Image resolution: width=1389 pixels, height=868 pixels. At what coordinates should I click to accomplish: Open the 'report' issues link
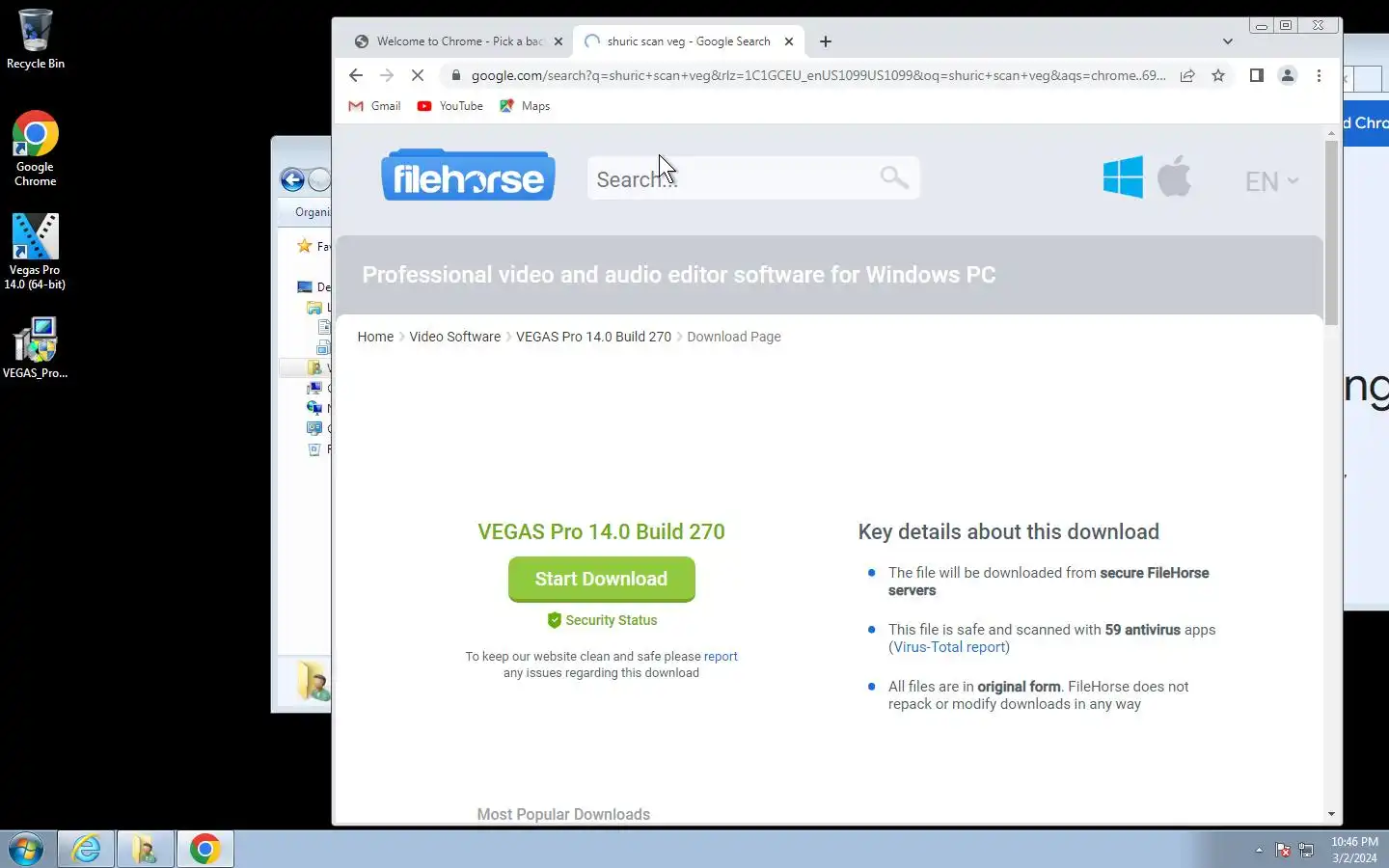coord(721,656)
